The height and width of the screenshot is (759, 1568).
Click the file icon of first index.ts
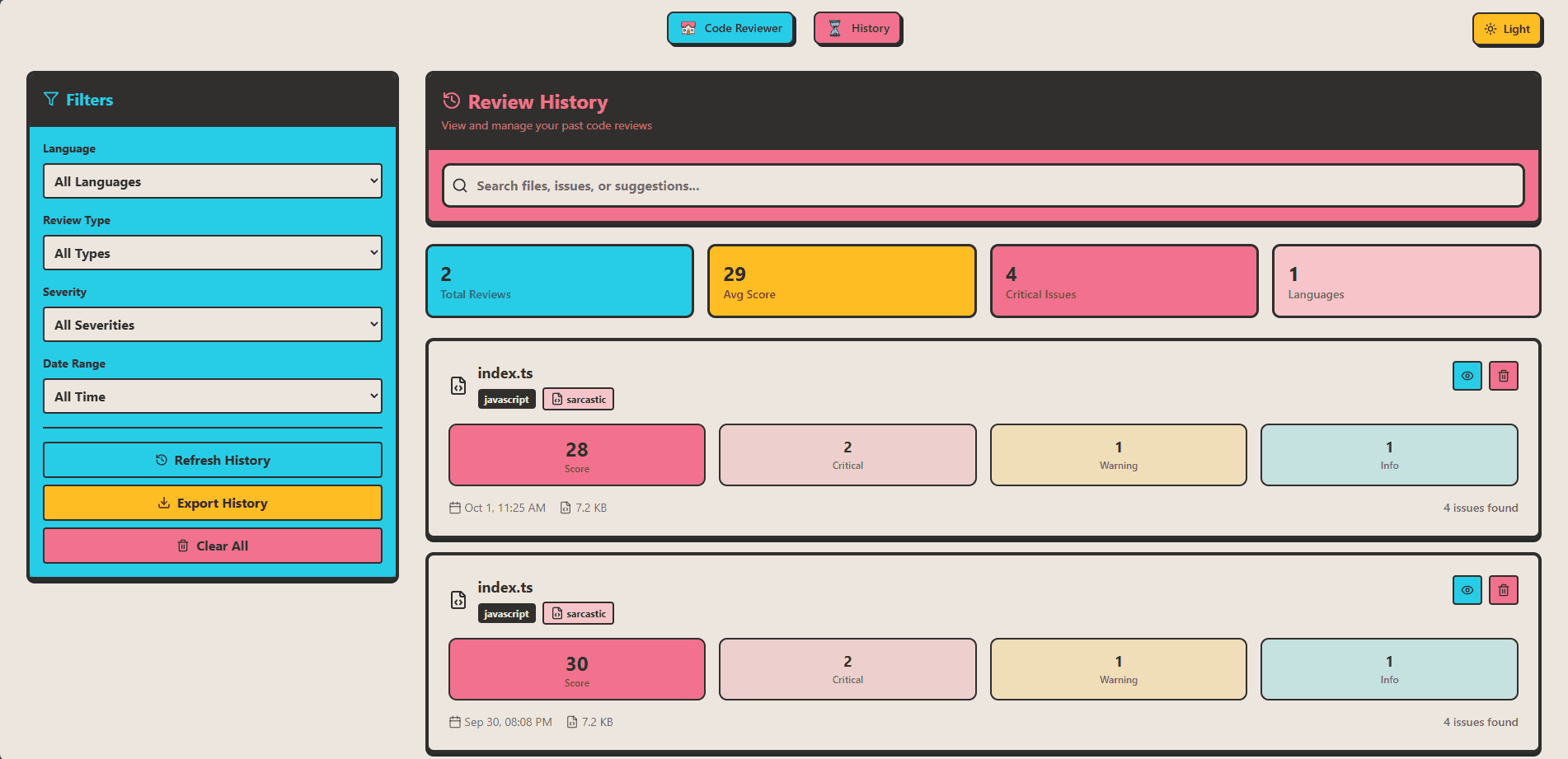click(458, 386)
